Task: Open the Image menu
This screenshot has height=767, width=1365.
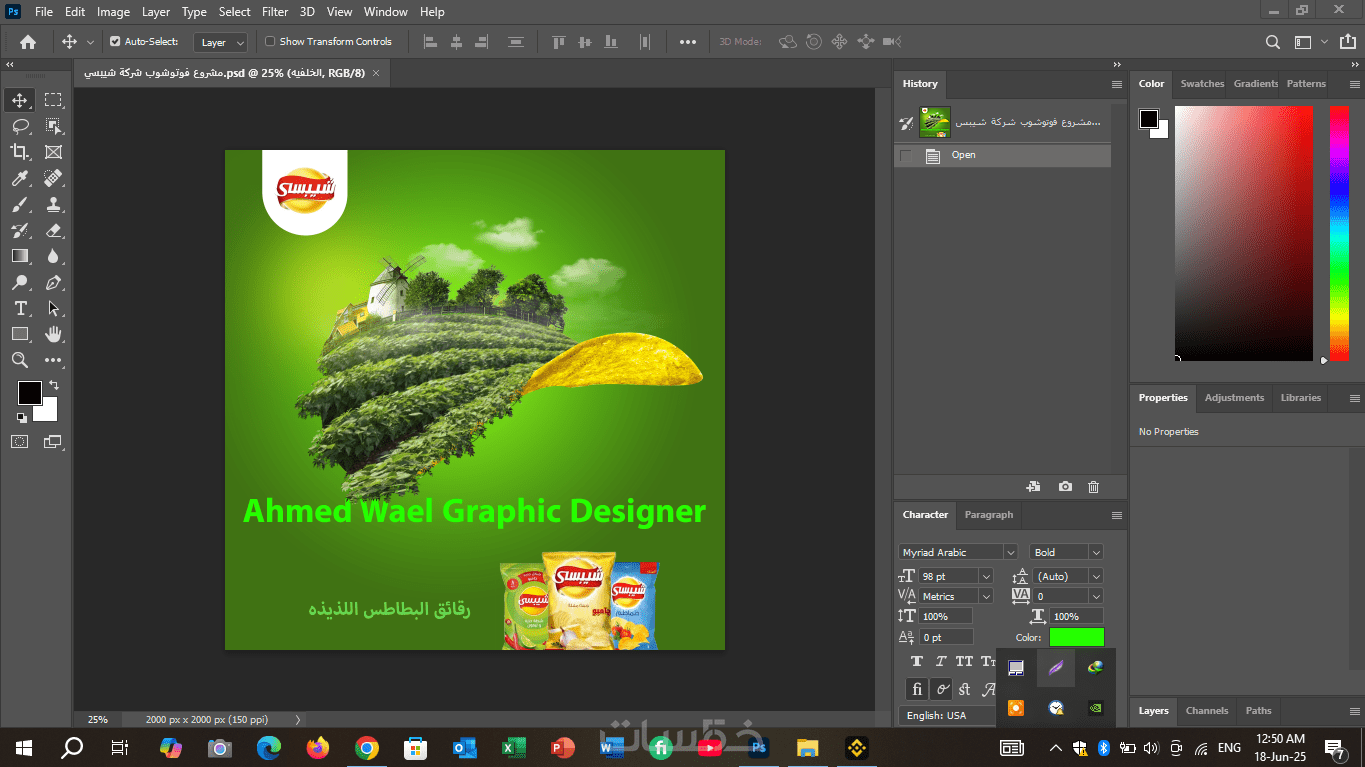Action: (x=113, y=12)
